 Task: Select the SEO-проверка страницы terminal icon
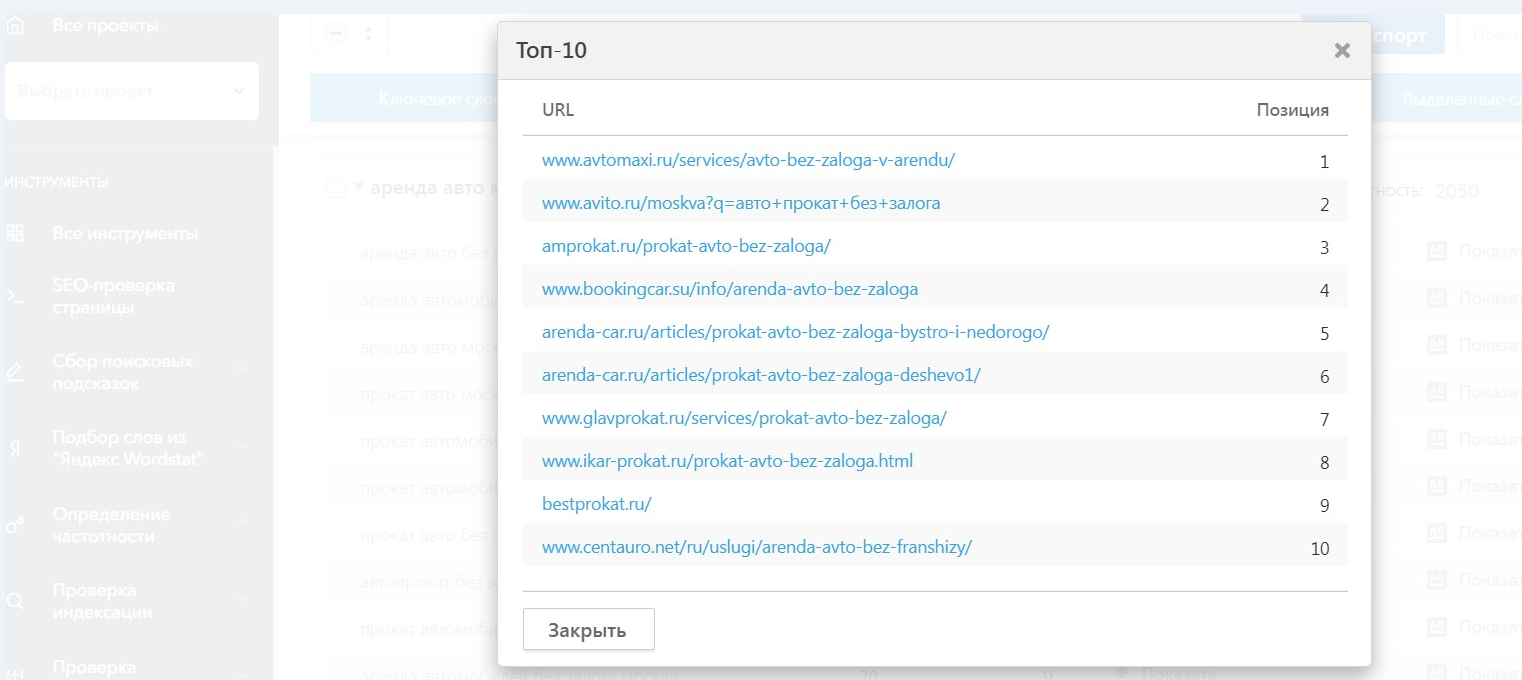[15, 297]
